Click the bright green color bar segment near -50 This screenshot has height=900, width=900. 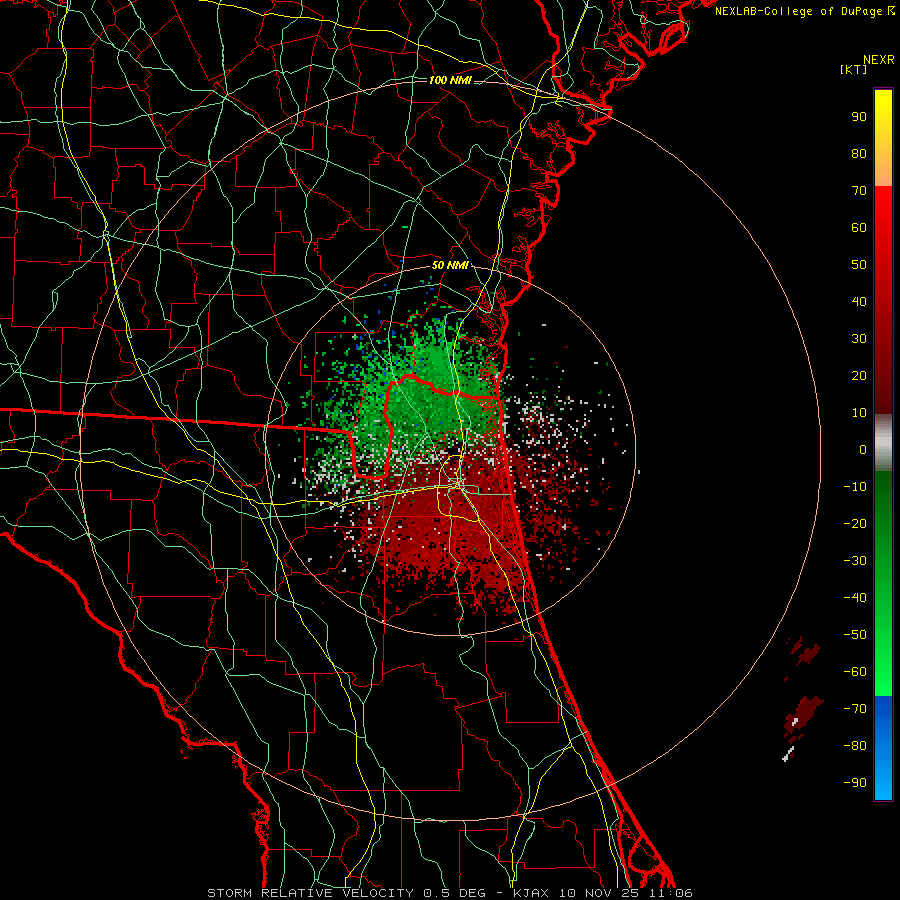883,635
